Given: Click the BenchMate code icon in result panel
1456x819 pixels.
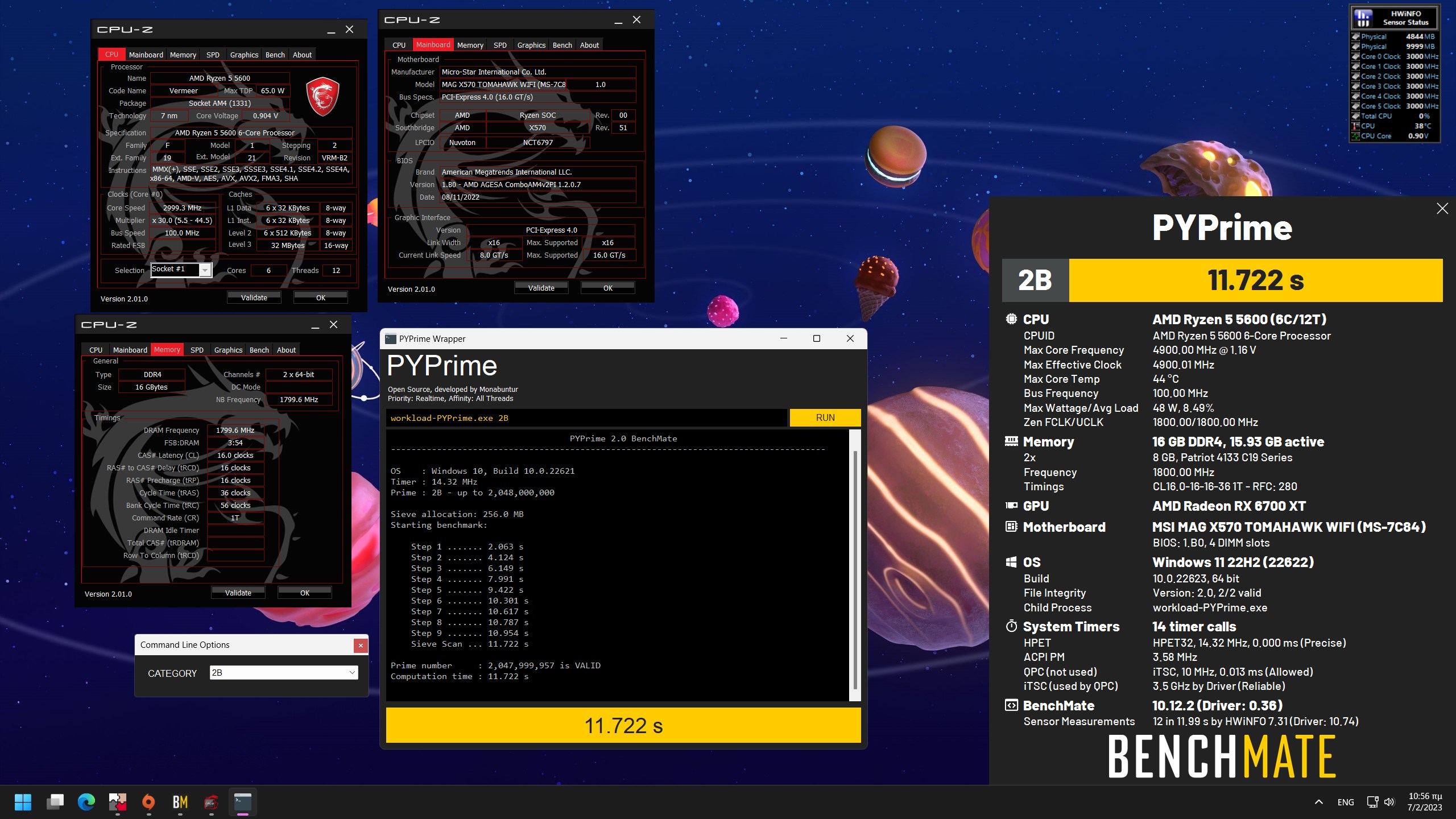Looking at the screenshot, I should click(x=1011, y=705).
